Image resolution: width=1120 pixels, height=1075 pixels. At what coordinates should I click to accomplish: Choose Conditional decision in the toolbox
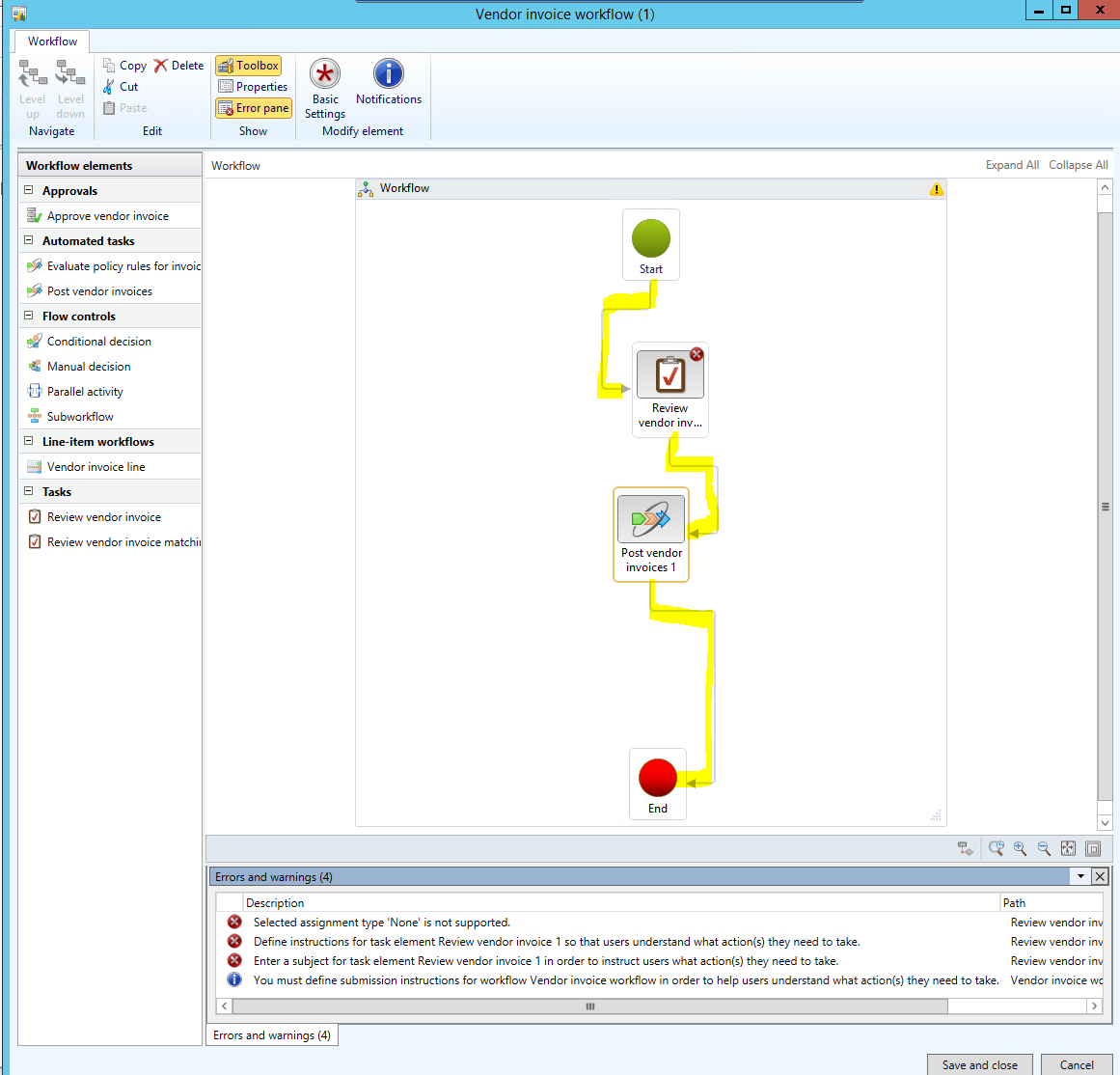(x=98, y=342)
